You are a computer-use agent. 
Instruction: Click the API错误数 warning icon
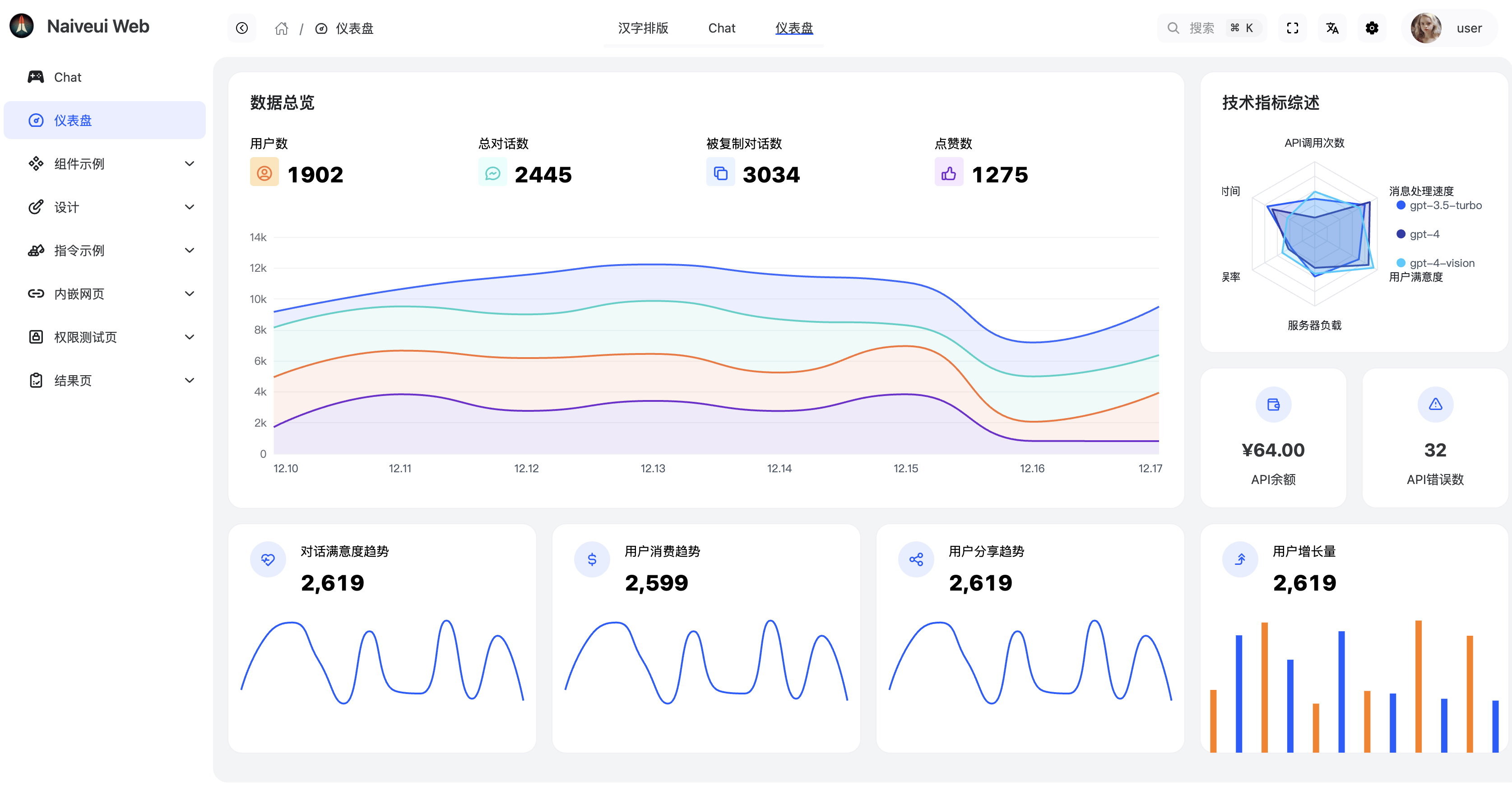pyautogui.click(x=1435, y=405)
